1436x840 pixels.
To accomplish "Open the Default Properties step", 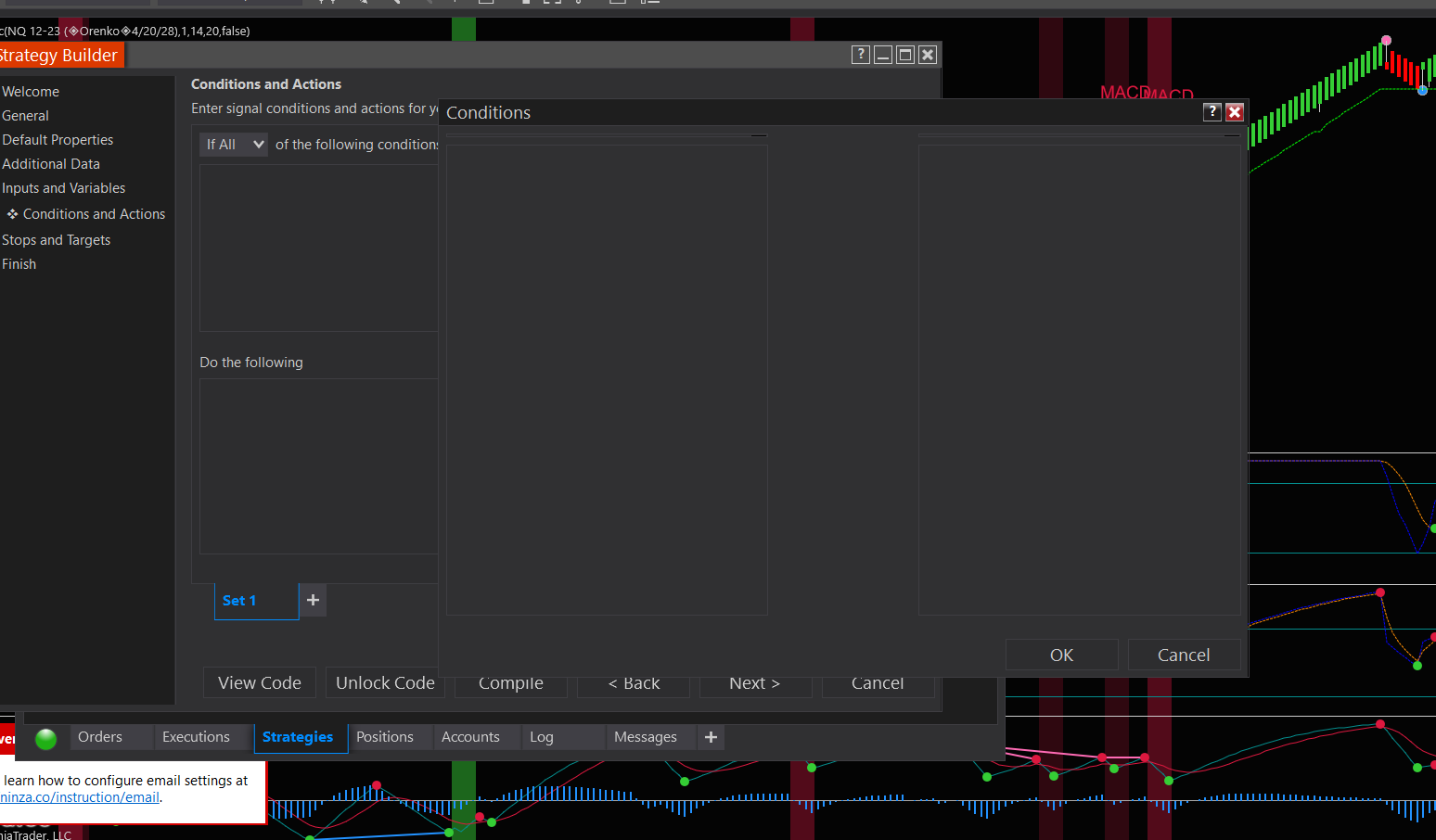I will coord(58,140).
